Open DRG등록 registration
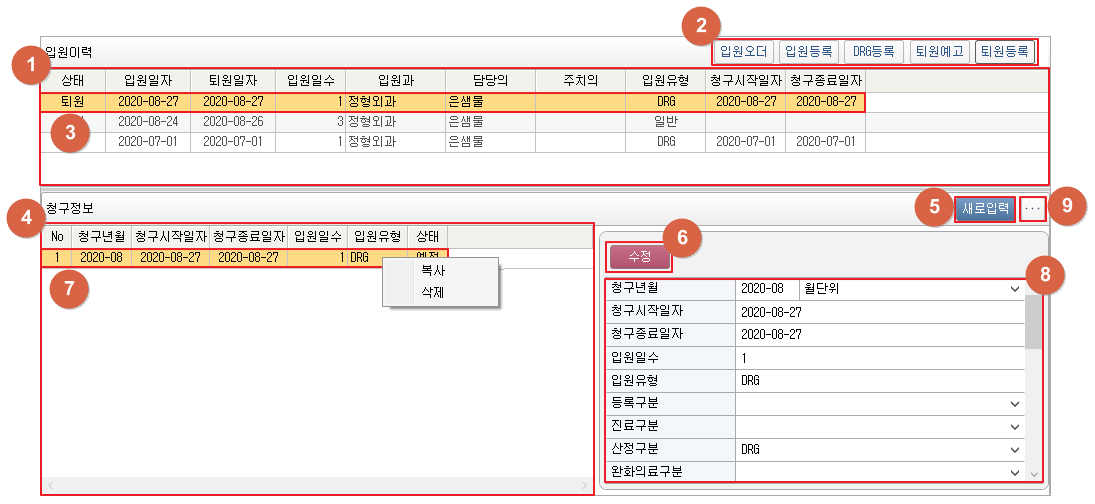The image size is (1095, 504). coord(873,51)
